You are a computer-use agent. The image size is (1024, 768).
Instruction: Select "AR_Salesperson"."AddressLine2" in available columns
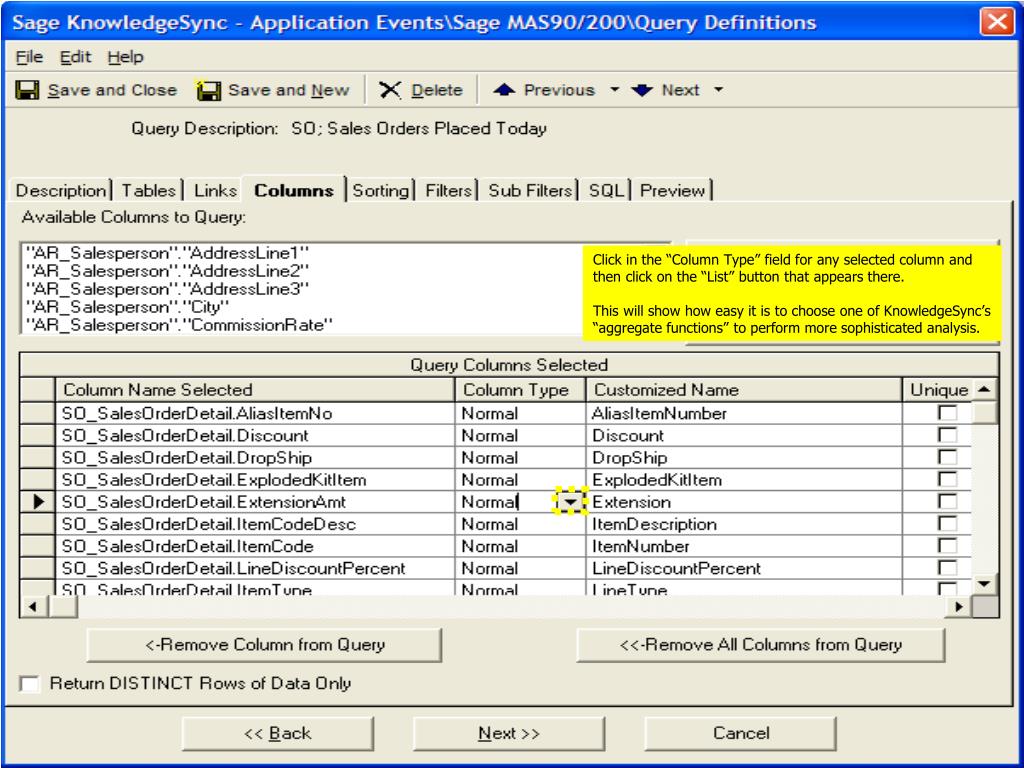tap(167, 270)
